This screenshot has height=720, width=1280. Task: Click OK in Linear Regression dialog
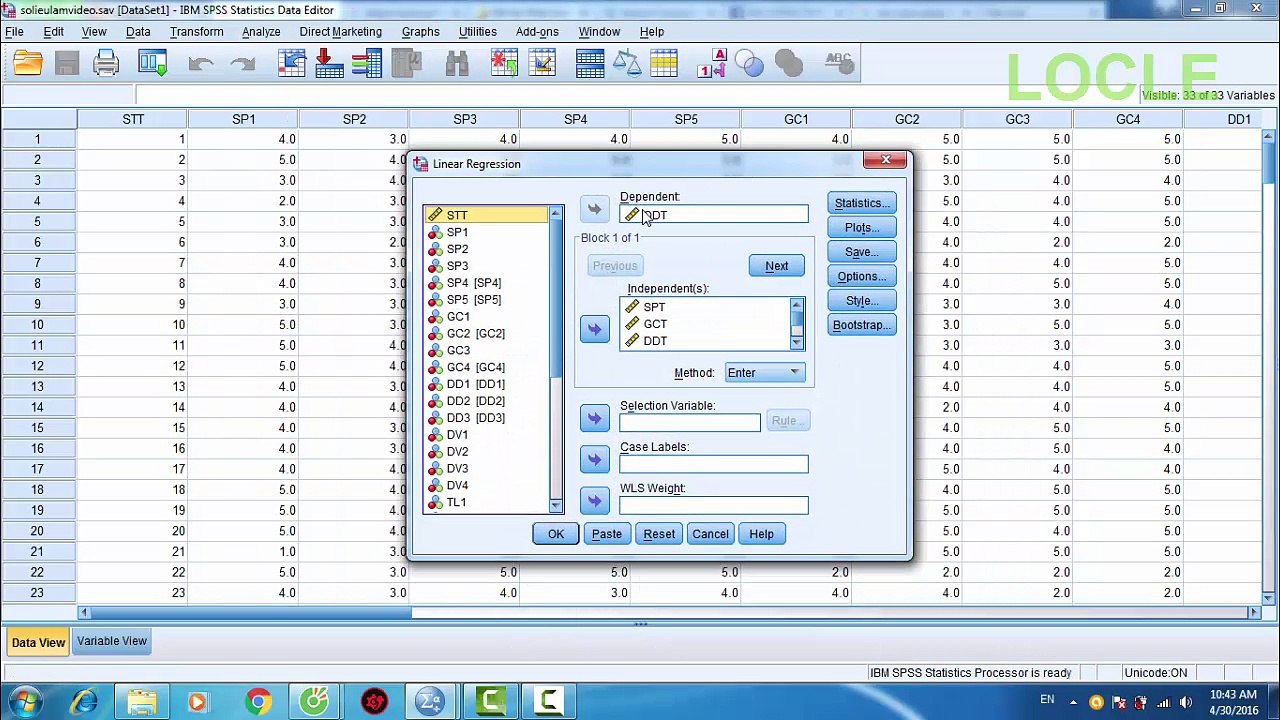[556, 534]
